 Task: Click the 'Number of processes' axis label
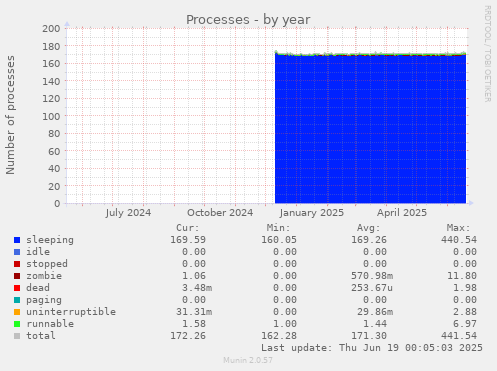10,115
